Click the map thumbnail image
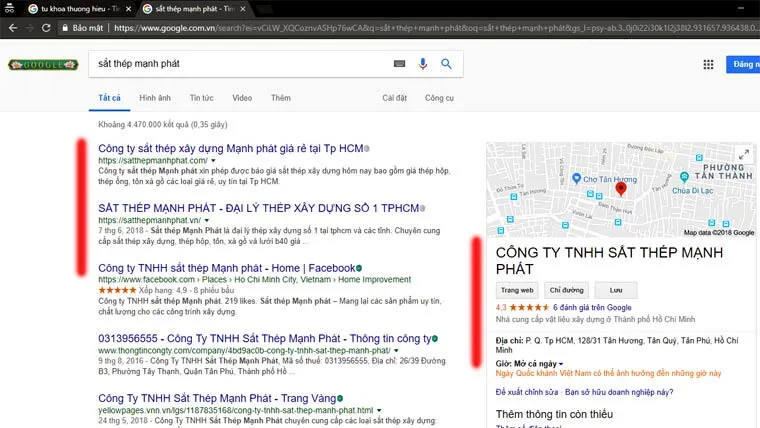 coord(621,190)
